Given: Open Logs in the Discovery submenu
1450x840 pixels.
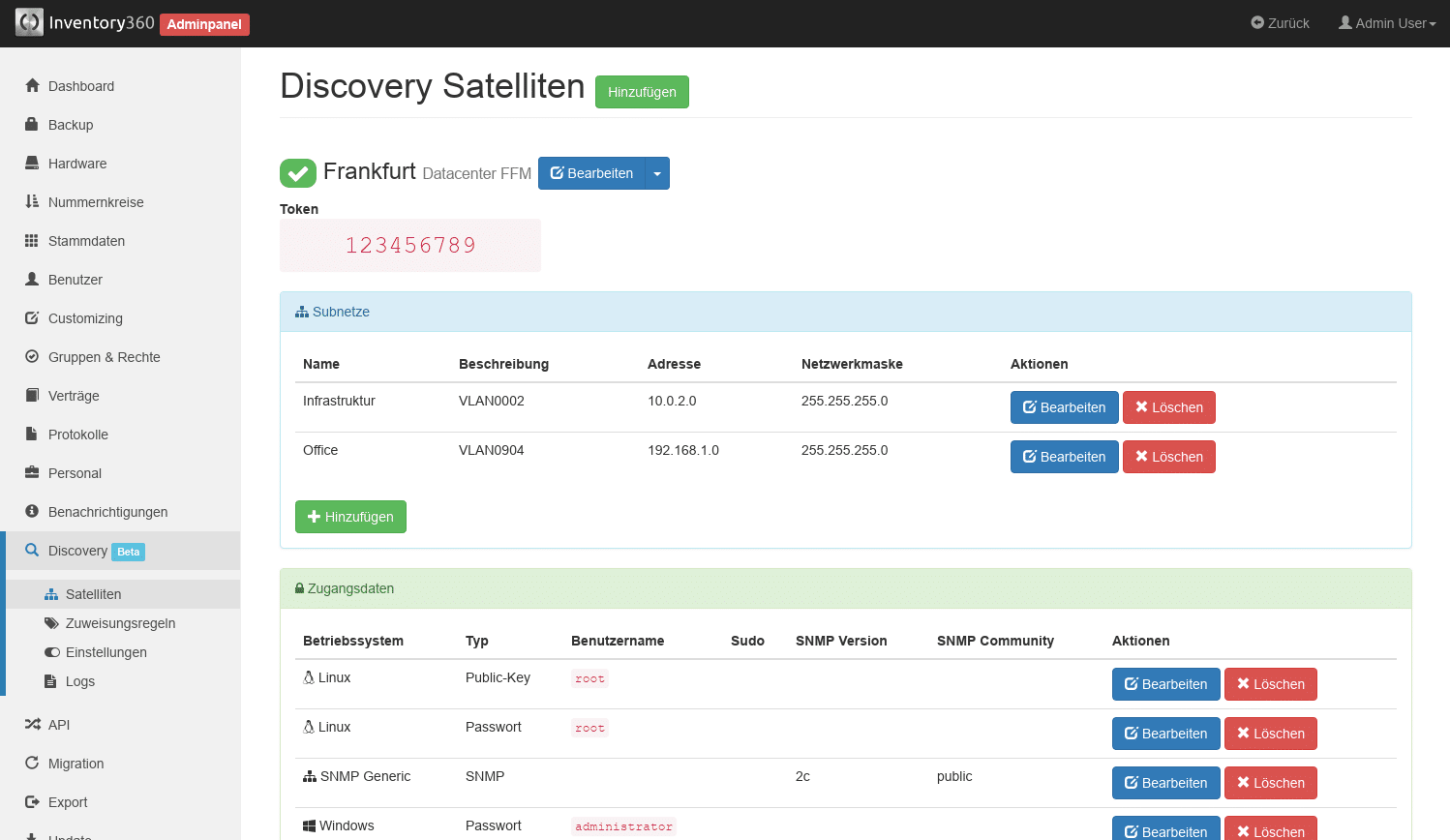Looking at the screenshot, I should [x=79, y=681].
